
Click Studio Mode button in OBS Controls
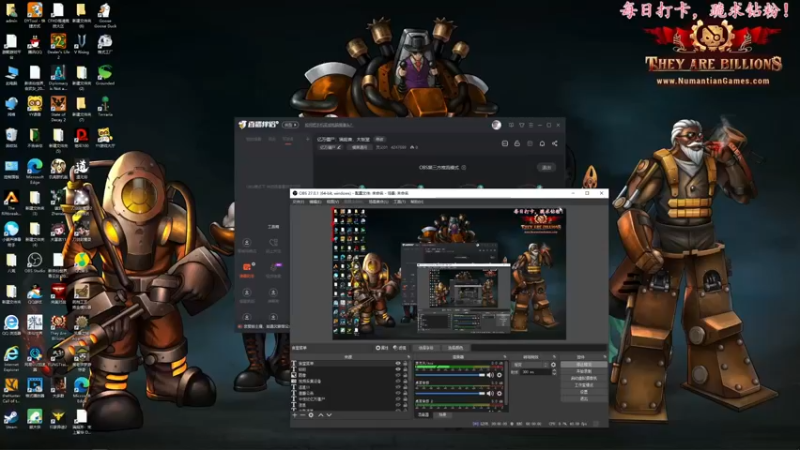coord(584,385)
